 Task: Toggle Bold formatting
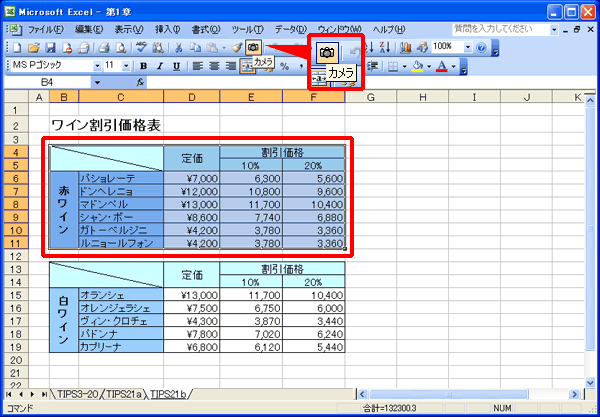(143, 67)
